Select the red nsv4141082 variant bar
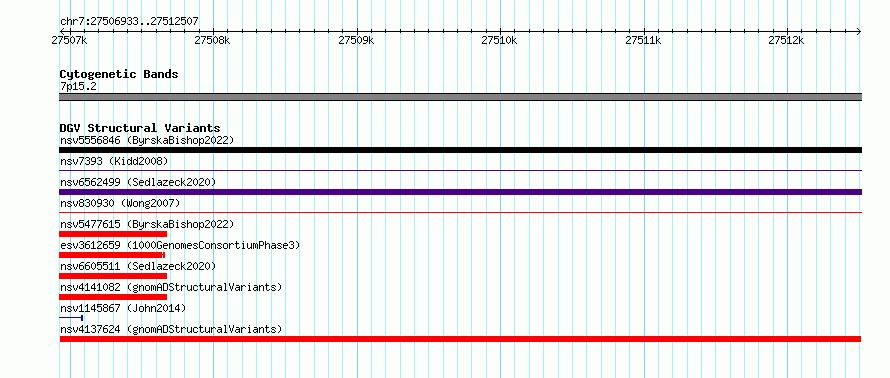The image size is (890, 378). click(113, 297)
